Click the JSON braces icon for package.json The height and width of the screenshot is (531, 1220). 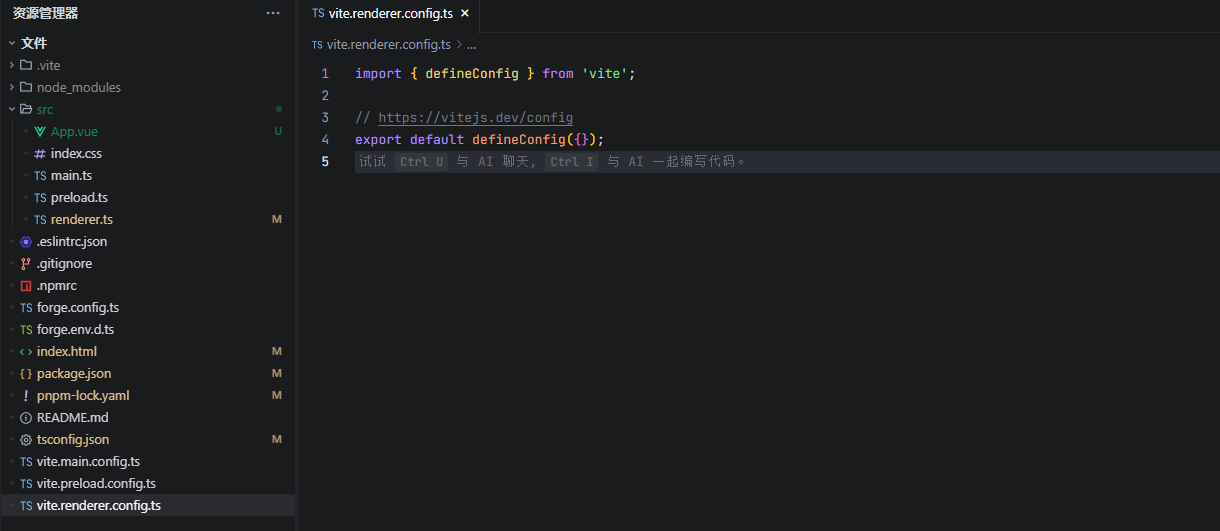(x=26, y=373)
